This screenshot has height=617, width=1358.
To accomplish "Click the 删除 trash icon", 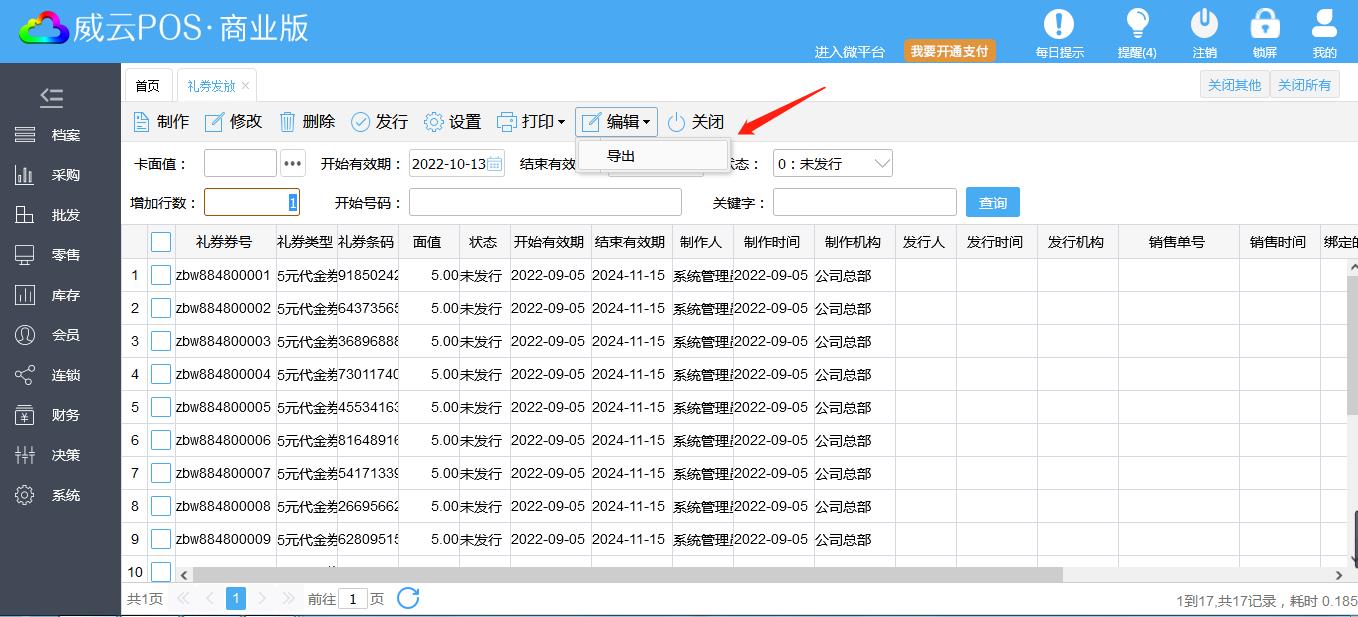I will click(288, 122).
